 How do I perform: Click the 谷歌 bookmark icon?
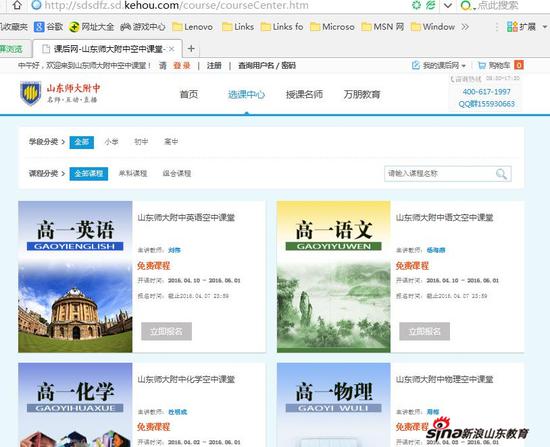tap(39, 27)
